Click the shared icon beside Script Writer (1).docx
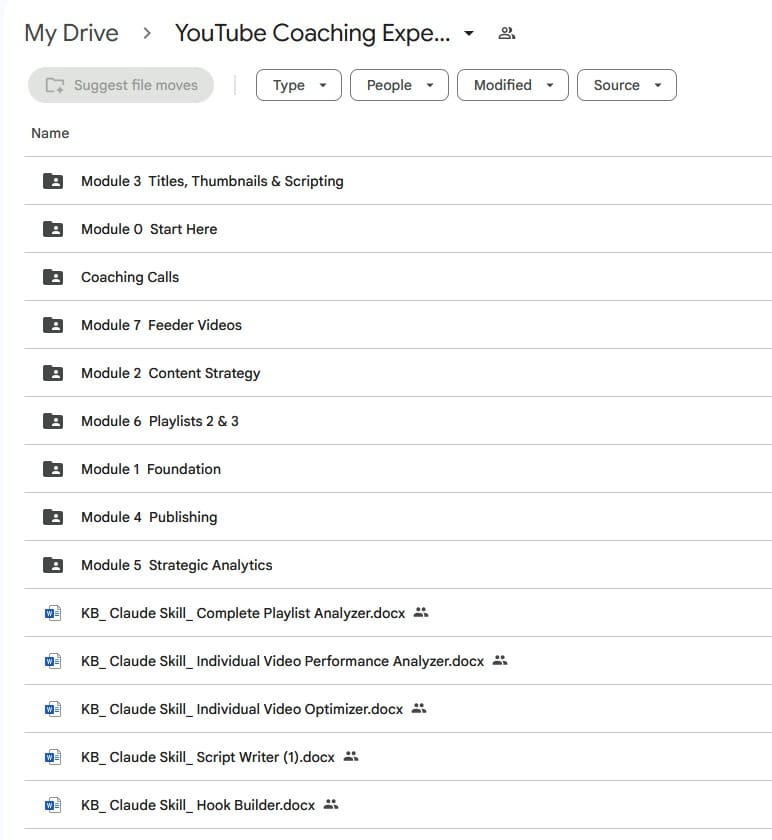The width and height of the screenshot is (772, 840). pos(351,756)
